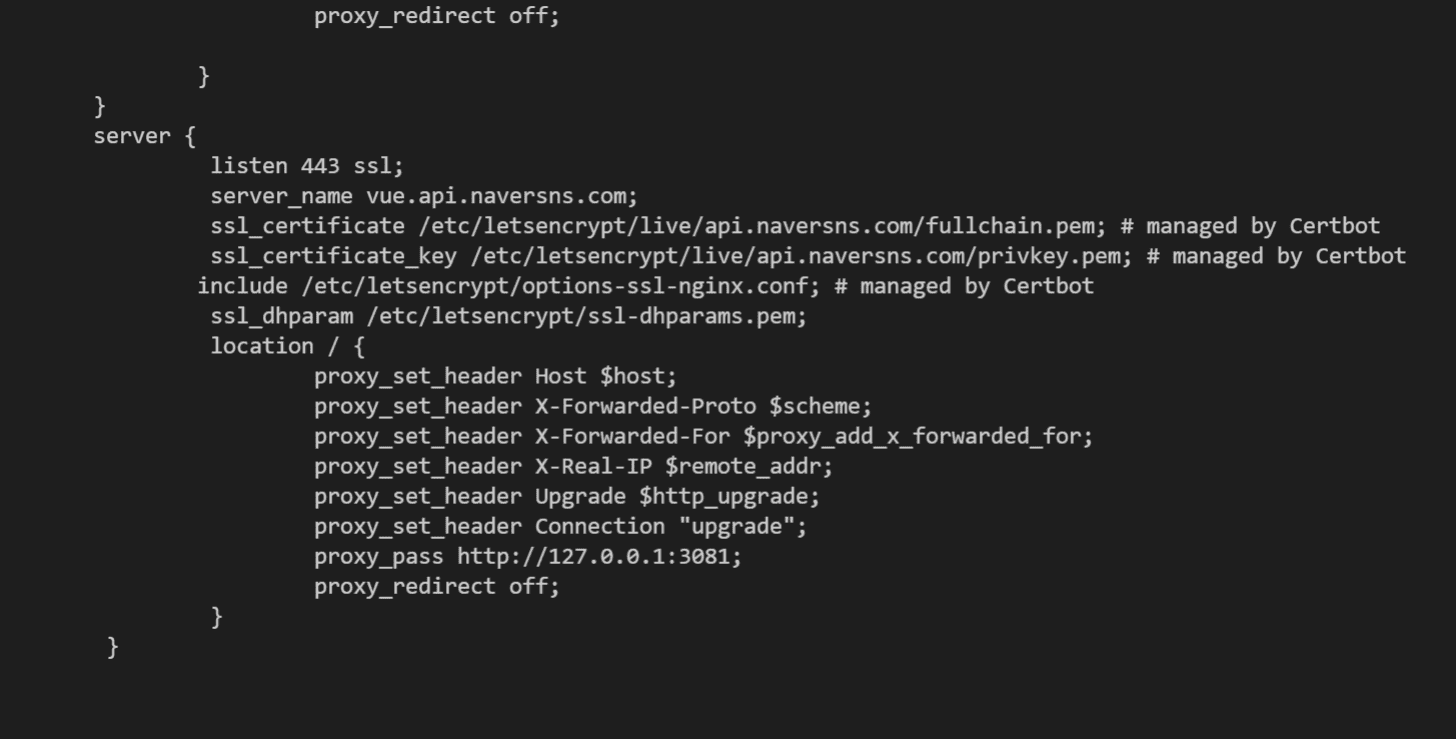This screenshot has width=1456, height=739.
Task: Click the http://127.0.0.1:3081 proxy URL
Action: coord(599,556)
